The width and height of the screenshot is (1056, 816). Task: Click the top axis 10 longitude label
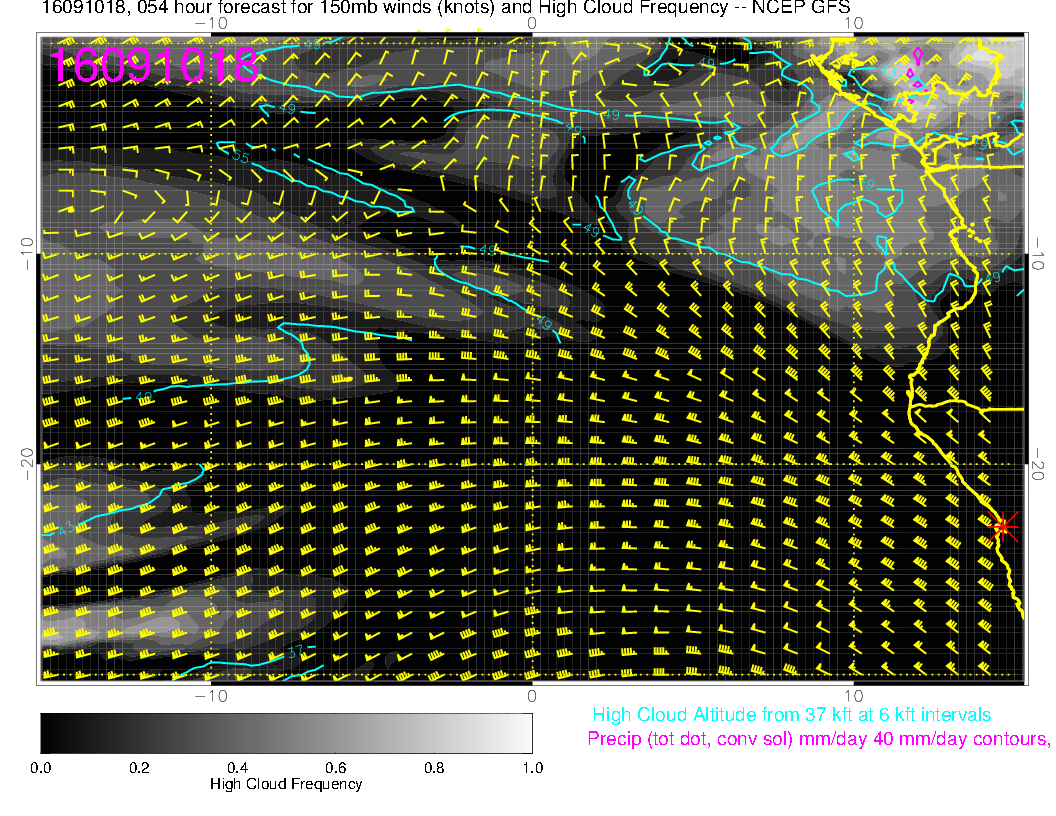(853, 23)
